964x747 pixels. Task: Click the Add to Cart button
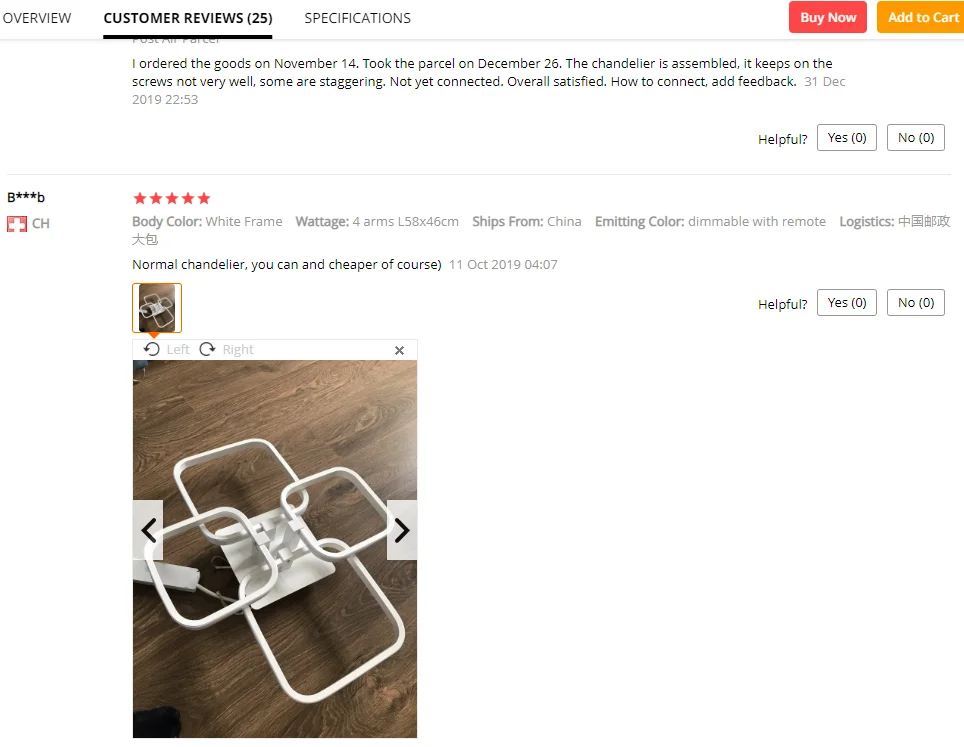(922, 17)
